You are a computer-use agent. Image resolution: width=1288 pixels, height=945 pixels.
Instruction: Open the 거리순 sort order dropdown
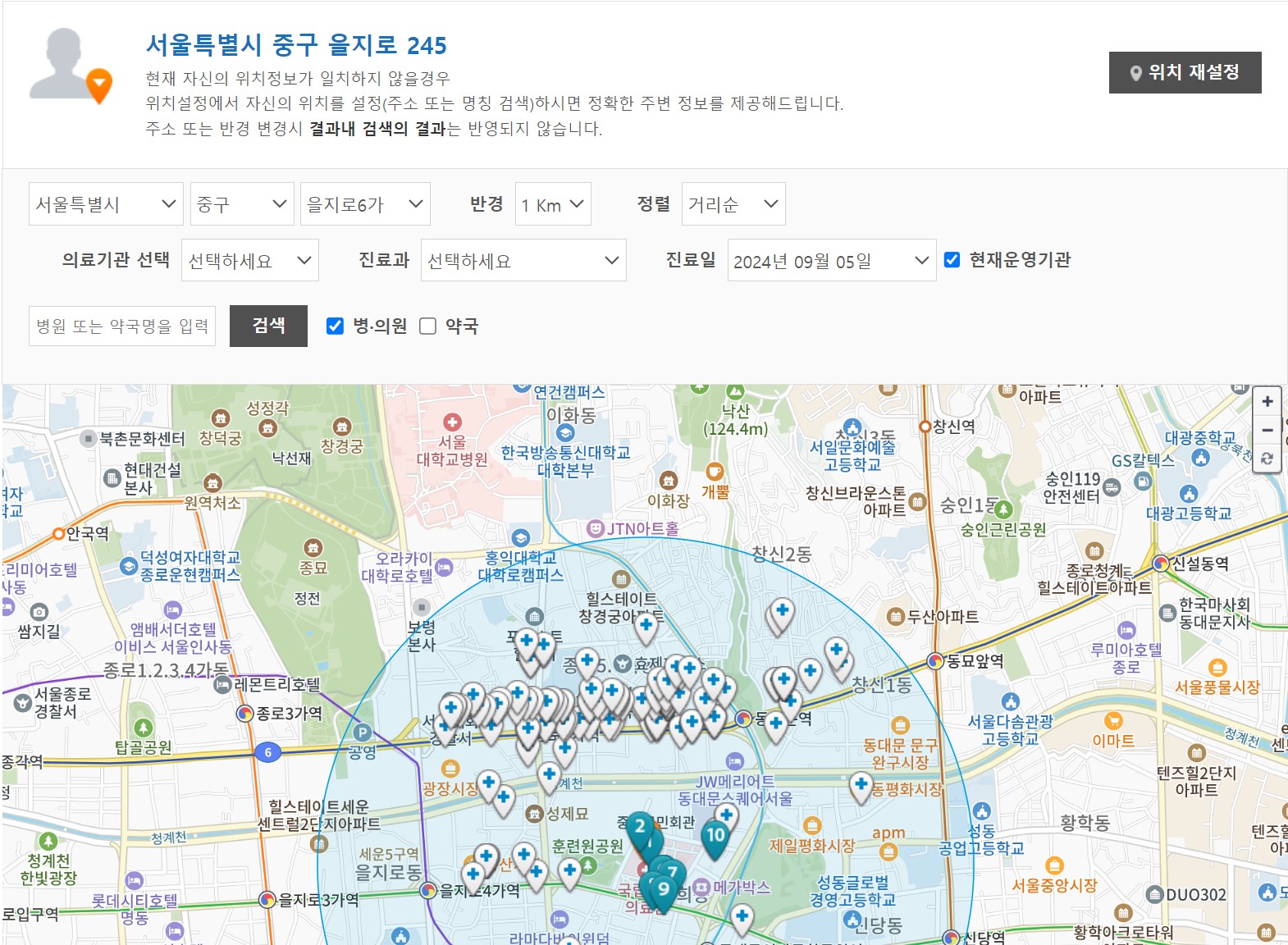point(733,203)
